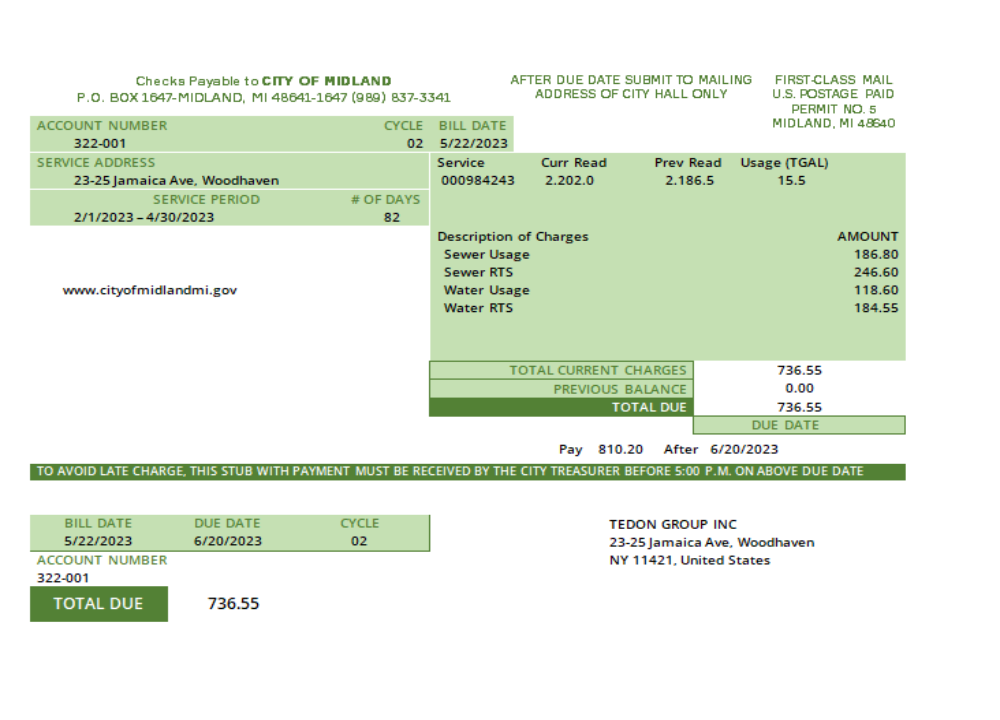Select the Water RTS amount 184.55
This screenshot has height=720, width=1000.
pyautogui.click(x=876, y=308)
